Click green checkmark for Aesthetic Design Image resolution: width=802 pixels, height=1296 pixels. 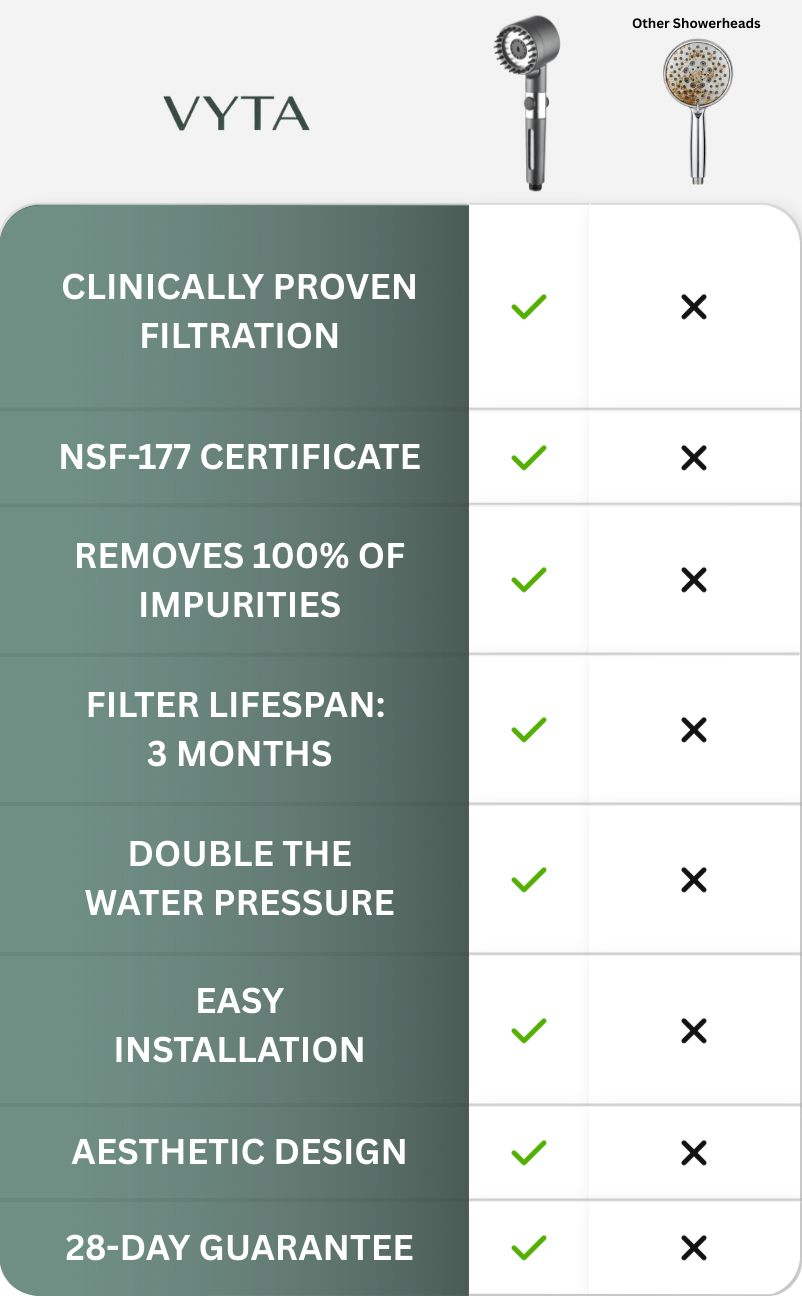(x=528, y=1153)
